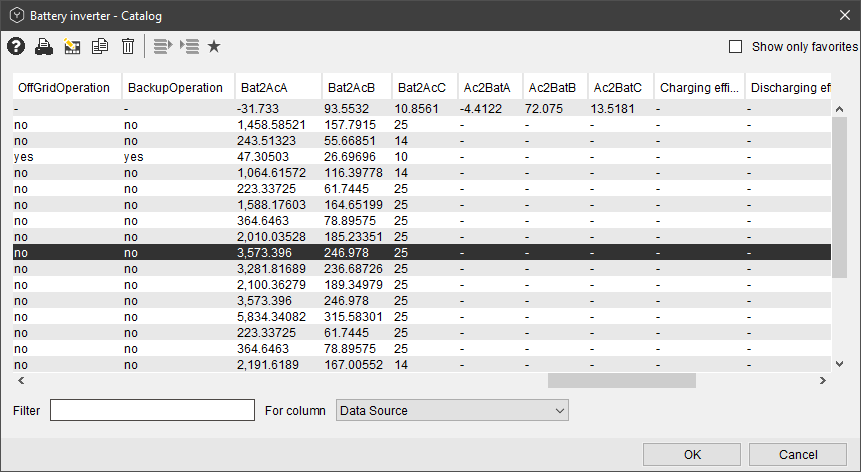The height and width of the screenshot is (472, 861).
Task: Click the favorites star icon
Action: (x=214, y=46)
